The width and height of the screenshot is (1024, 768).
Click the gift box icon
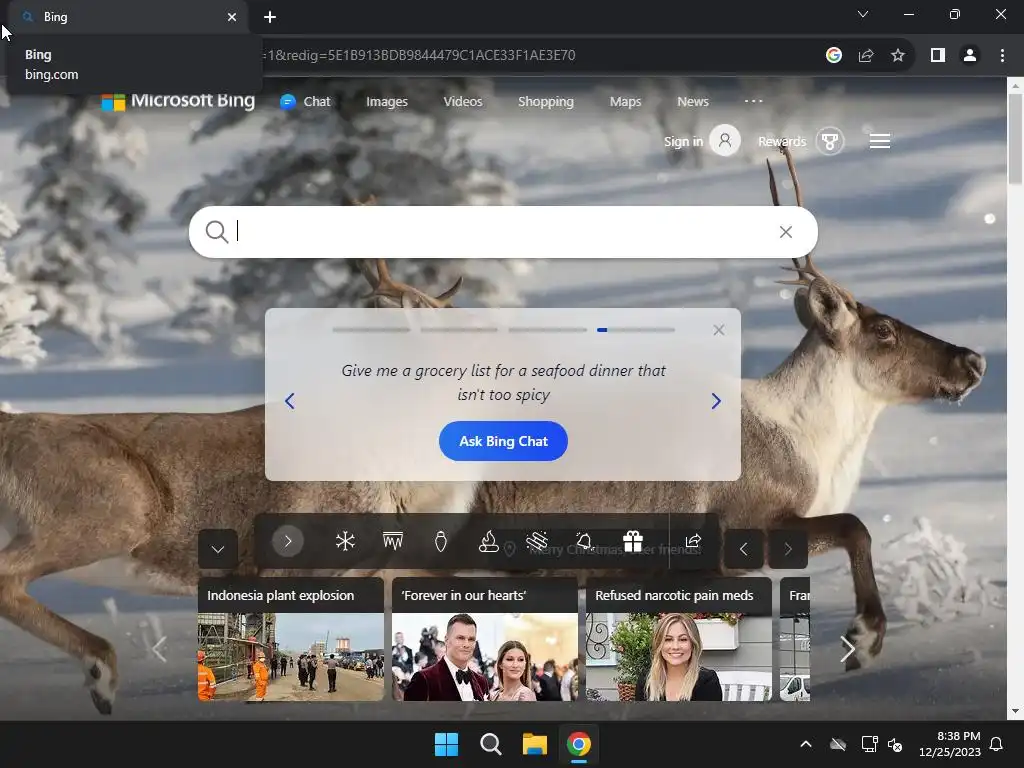633,541
